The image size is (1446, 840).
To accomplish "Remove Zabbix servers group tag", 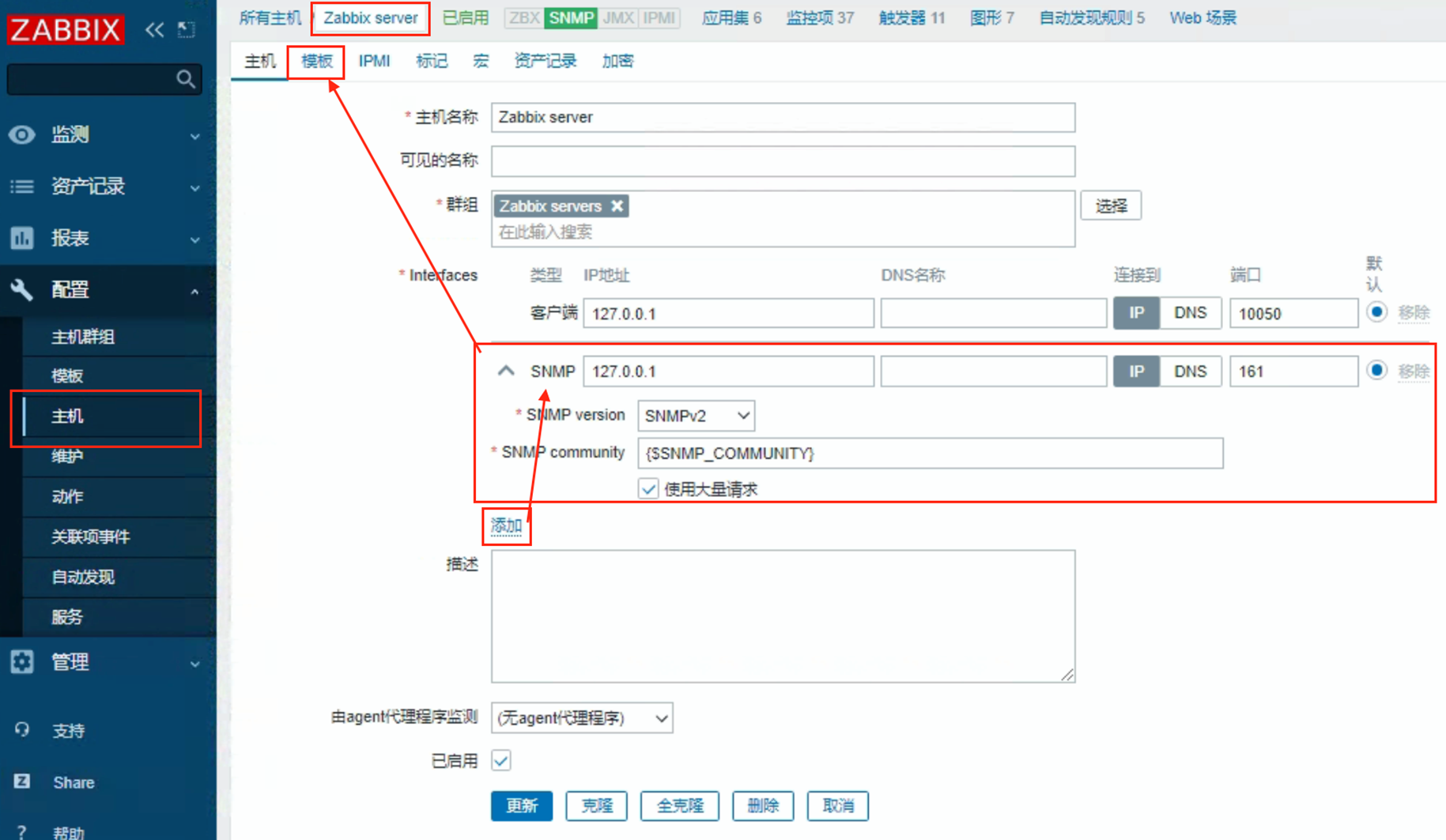I will 617,206.
